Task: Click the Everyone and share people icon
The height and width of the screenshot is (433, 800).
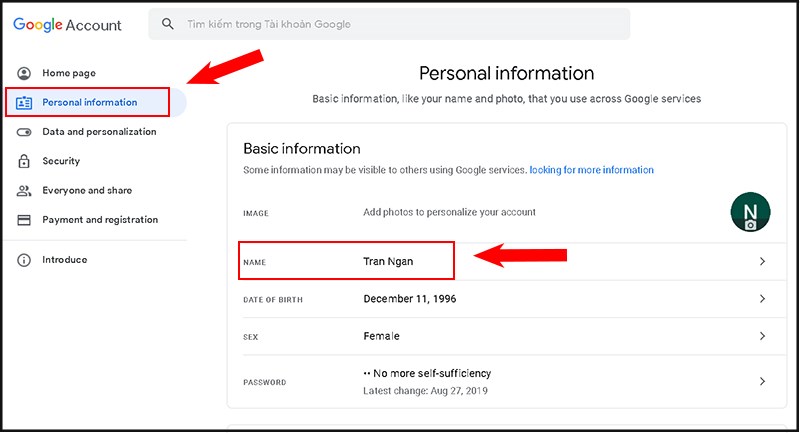Action: pyautogui.click(x=24, y=191)
